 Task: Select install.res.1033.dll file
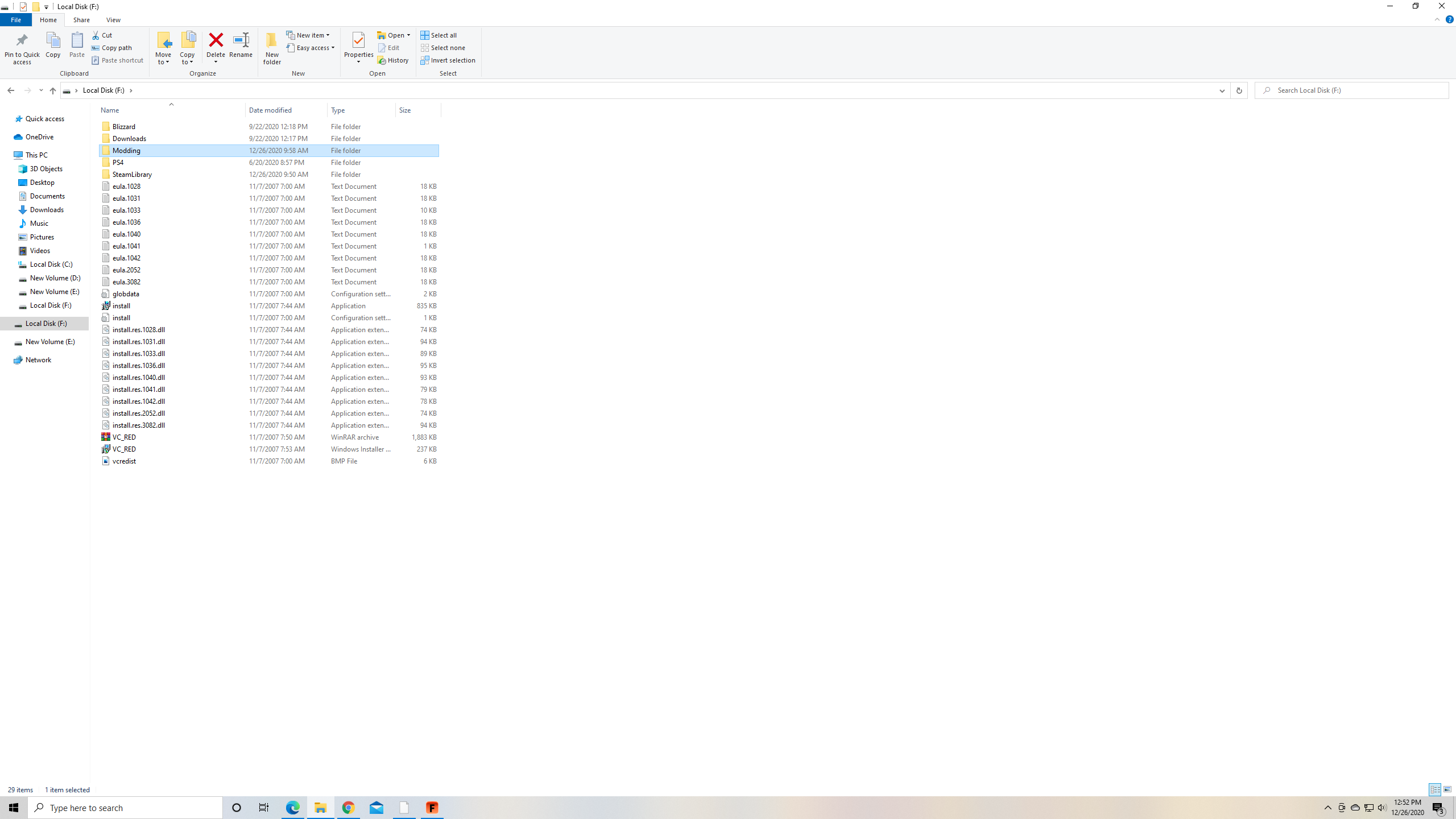click(269, 353)
